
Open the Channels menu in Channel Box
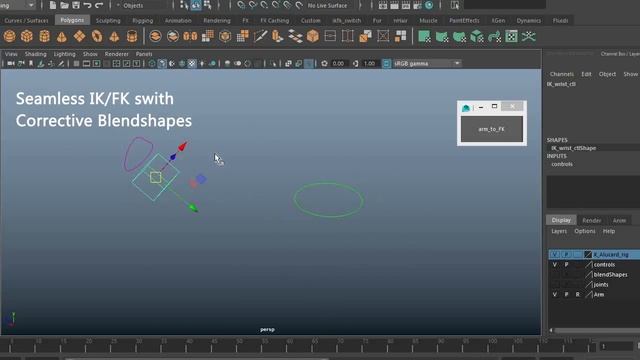click(x=562, y=74)
